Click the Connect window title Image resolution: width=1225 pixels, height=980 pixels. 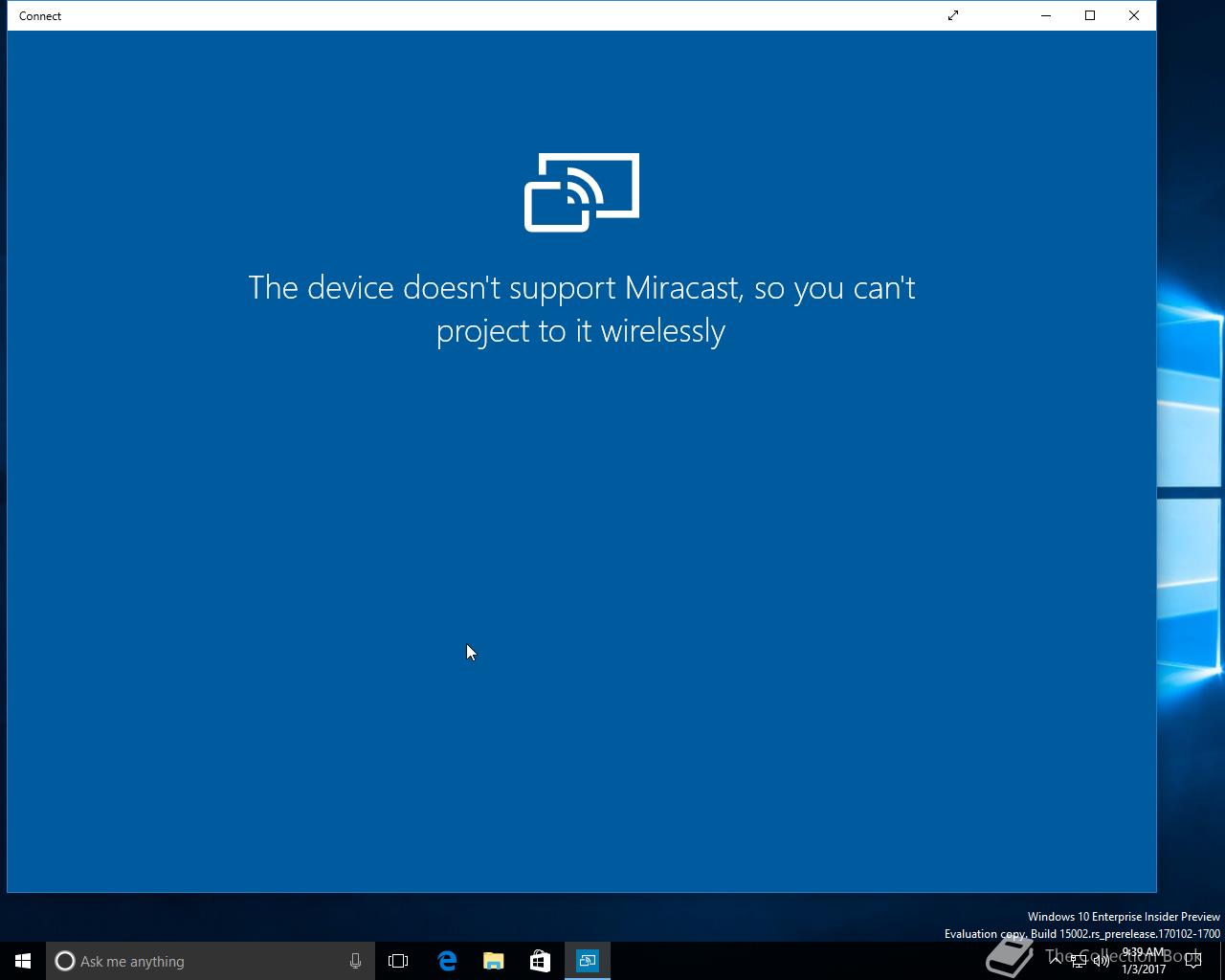coord(40,15)
